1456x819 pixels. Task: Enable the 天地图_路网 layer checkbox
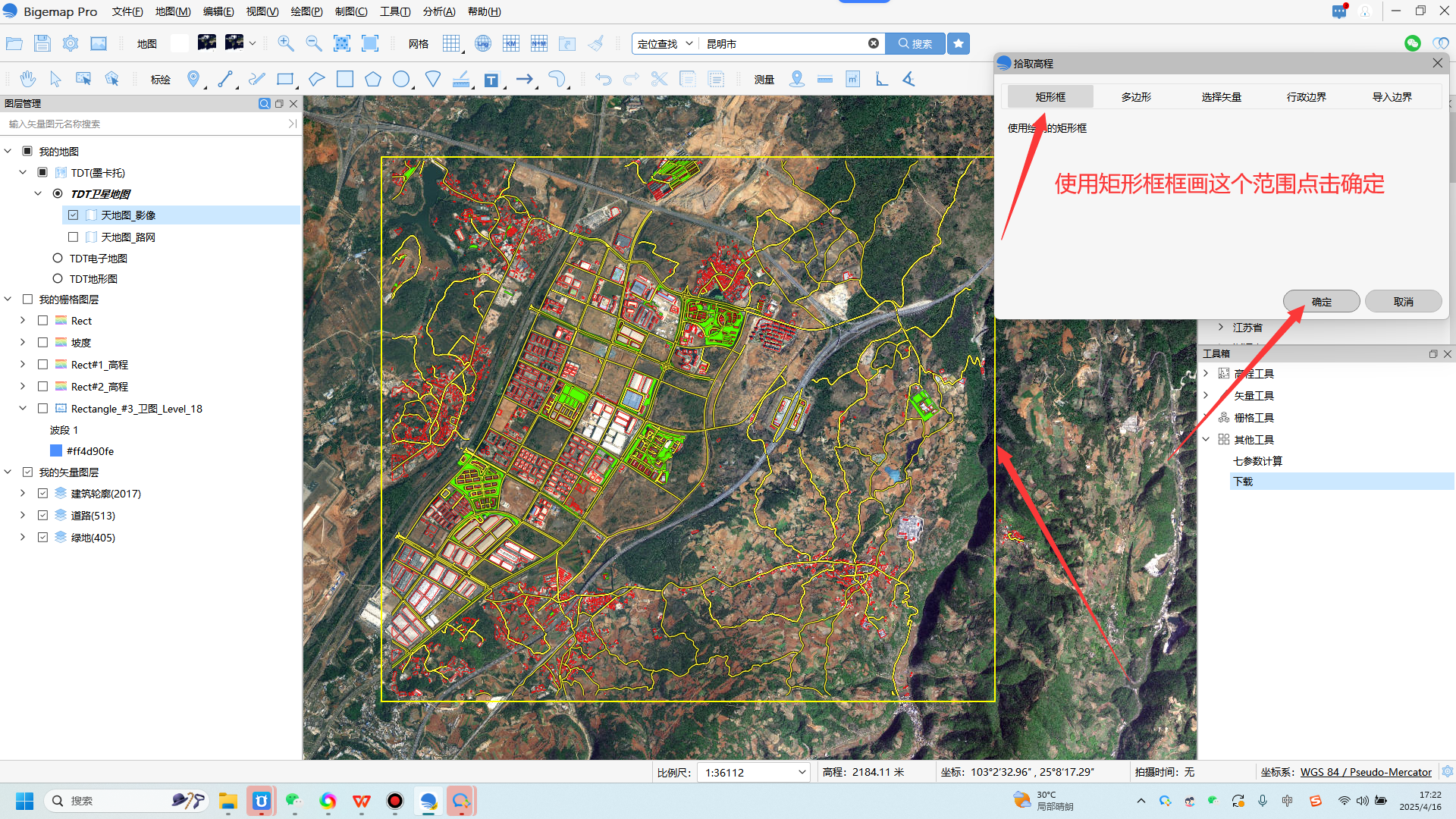click(74, 237)
